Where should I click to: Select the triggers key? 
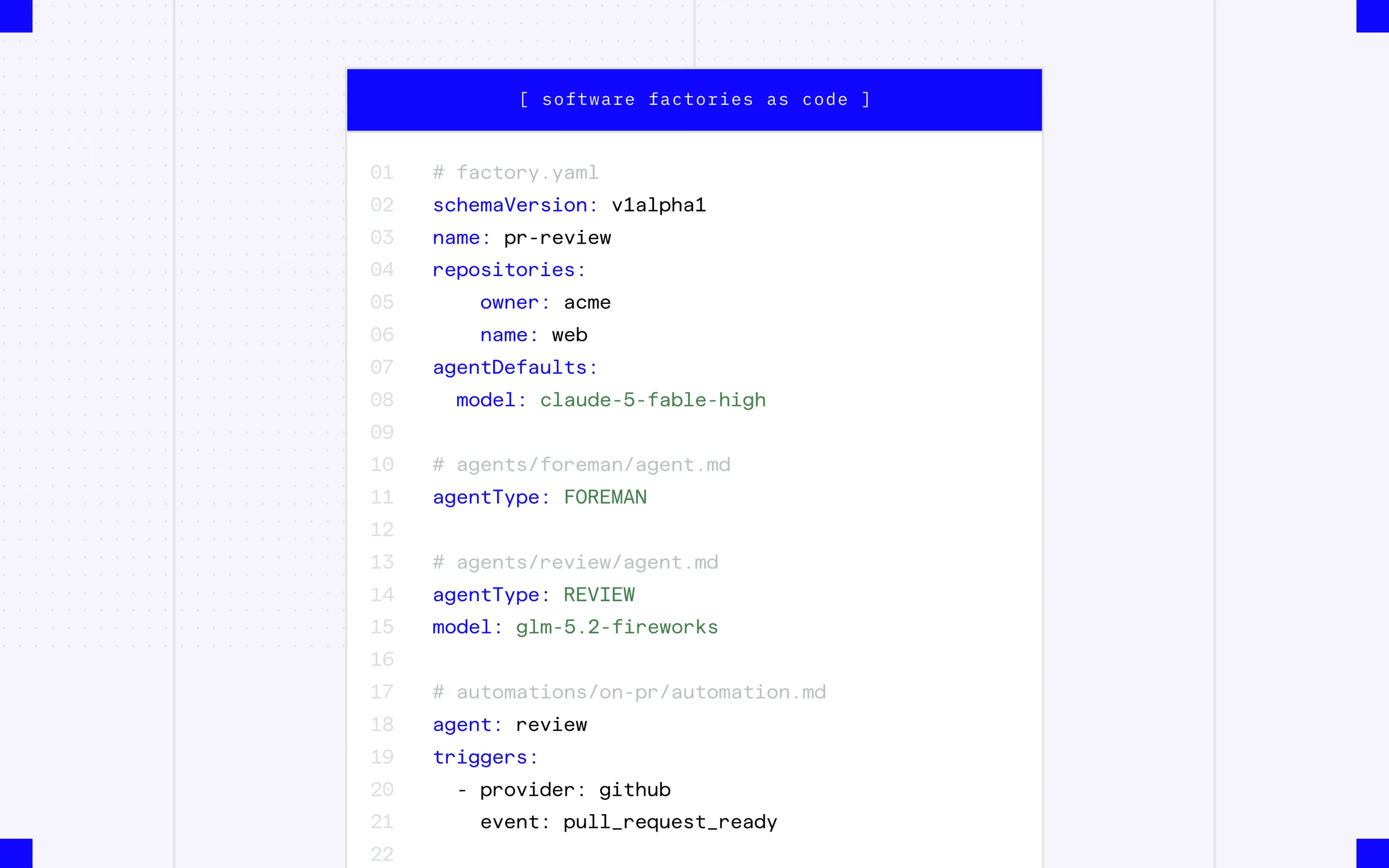click(x=486, y=757)
